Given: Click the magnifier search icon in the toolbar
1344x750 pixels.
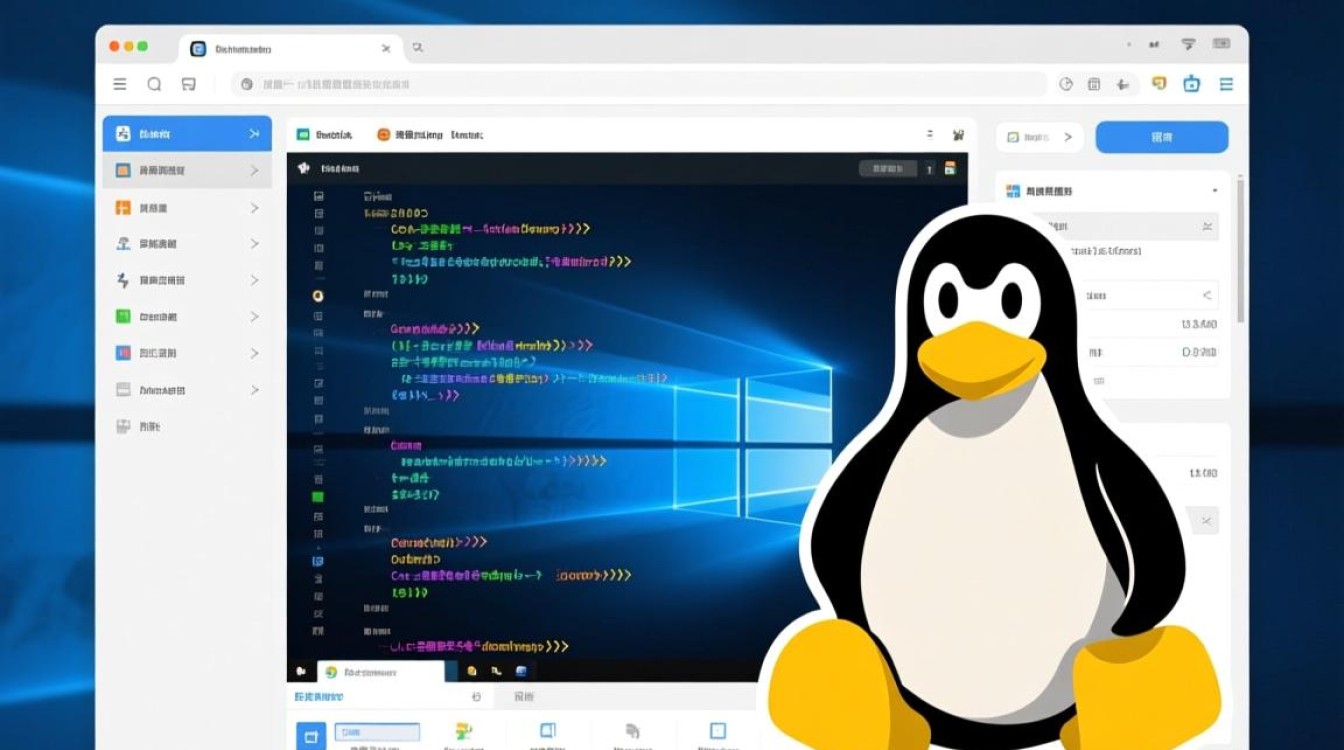Looking at the screenshot, I should (x=155, y=84).
